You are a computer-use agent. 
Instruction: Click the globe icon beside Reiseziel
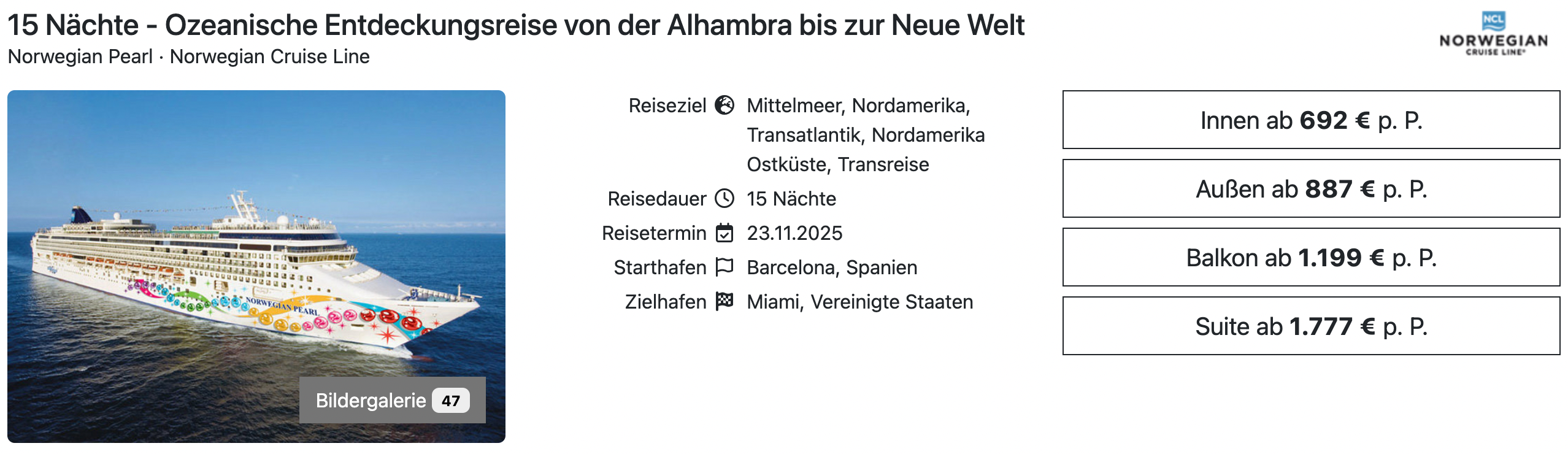coord(724,106)
